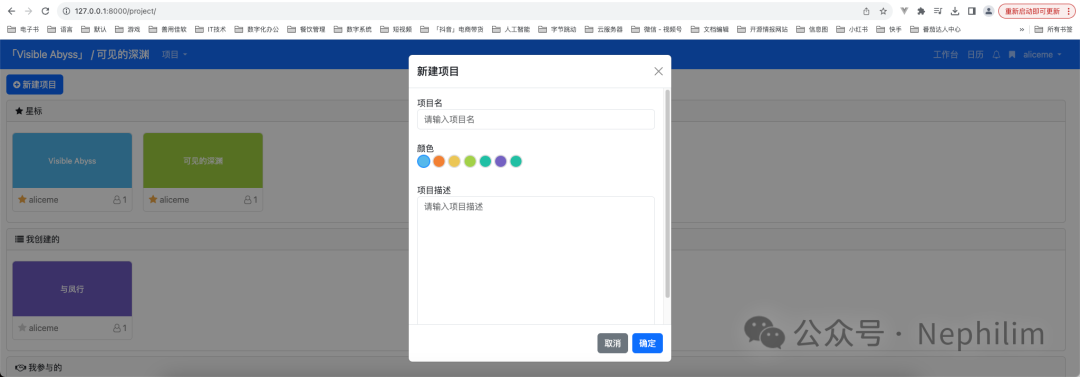Open the 文档编辑 bookmark folder
Screen dimensions: 1080x377
[709, 30]
